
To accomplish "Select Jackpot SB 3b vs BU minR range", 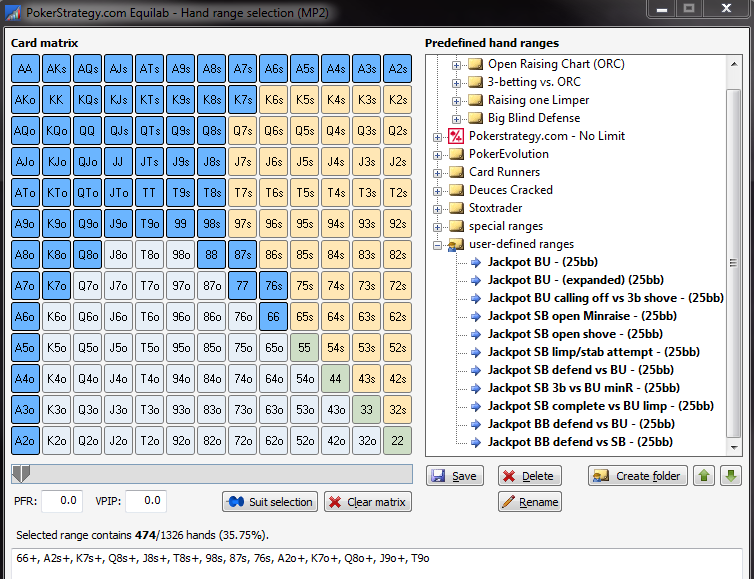I will click(584, 388).
